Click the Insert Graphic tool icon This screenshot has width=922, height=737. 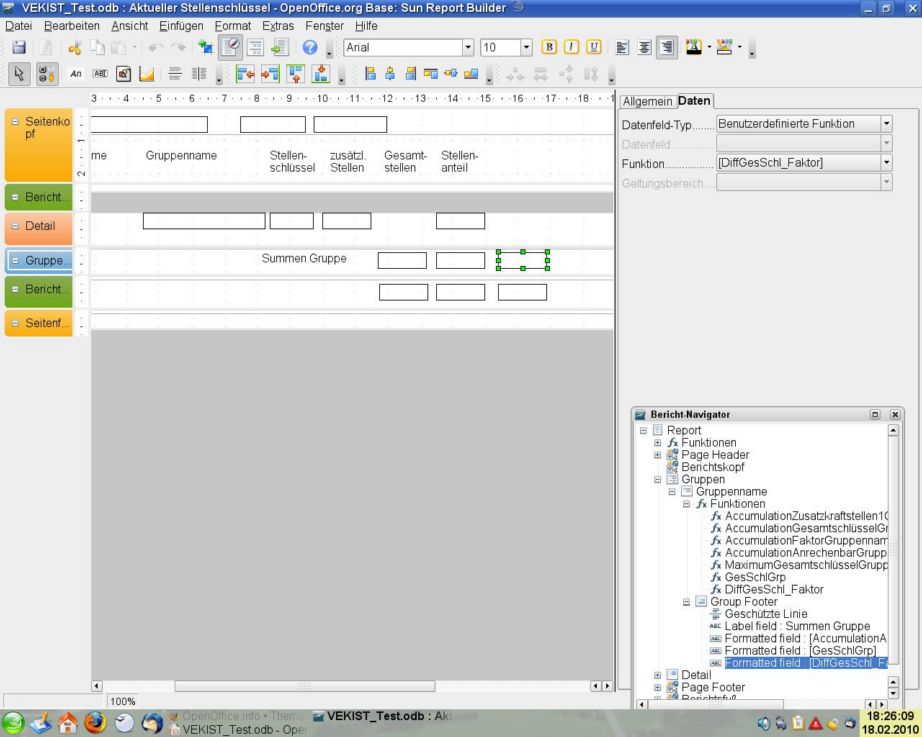tap(122, 74)
